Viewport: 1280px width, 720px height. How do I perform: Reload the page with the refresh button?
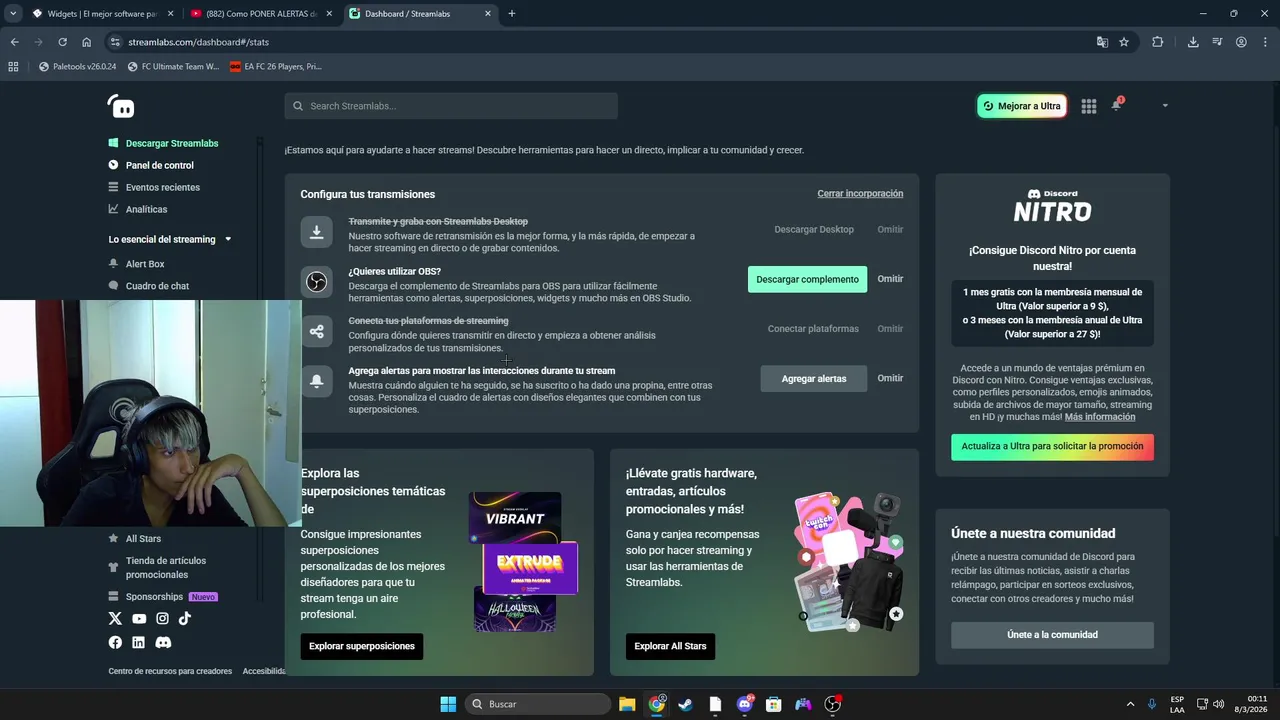pos(62,42)
